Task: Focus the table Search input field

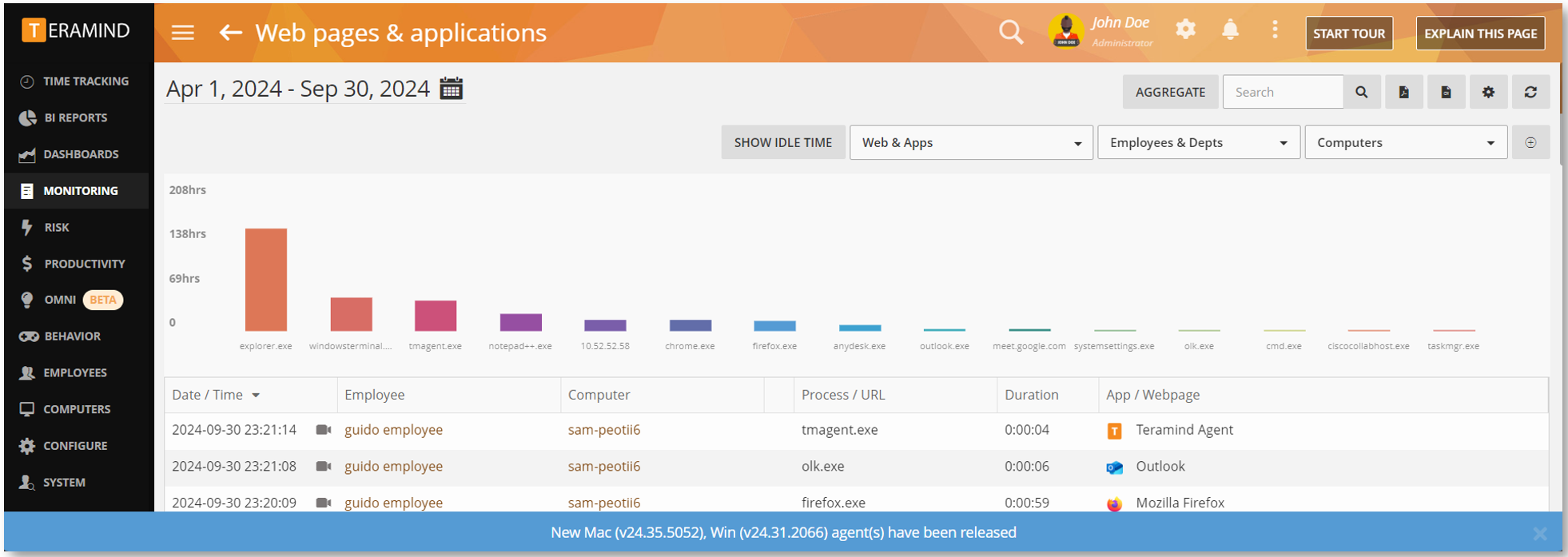Action: tap(1283, 92)
